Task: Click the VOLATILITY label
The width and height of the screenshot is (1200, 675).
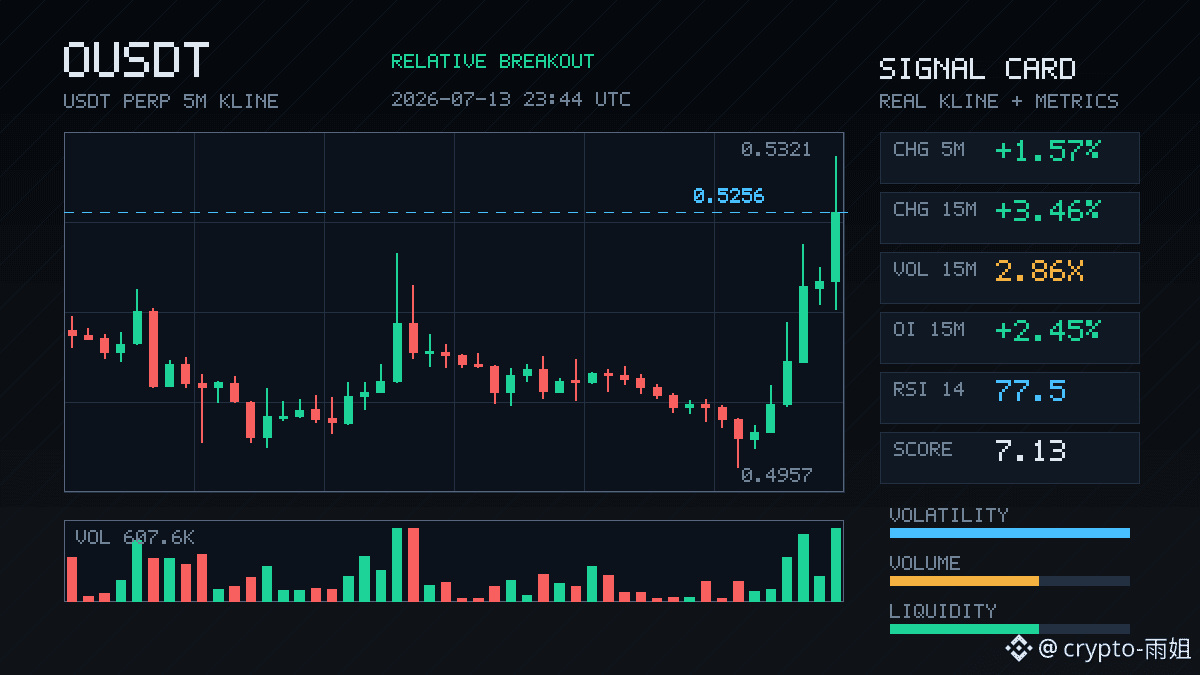Action: pyautogui.click(x=949, y=515)
